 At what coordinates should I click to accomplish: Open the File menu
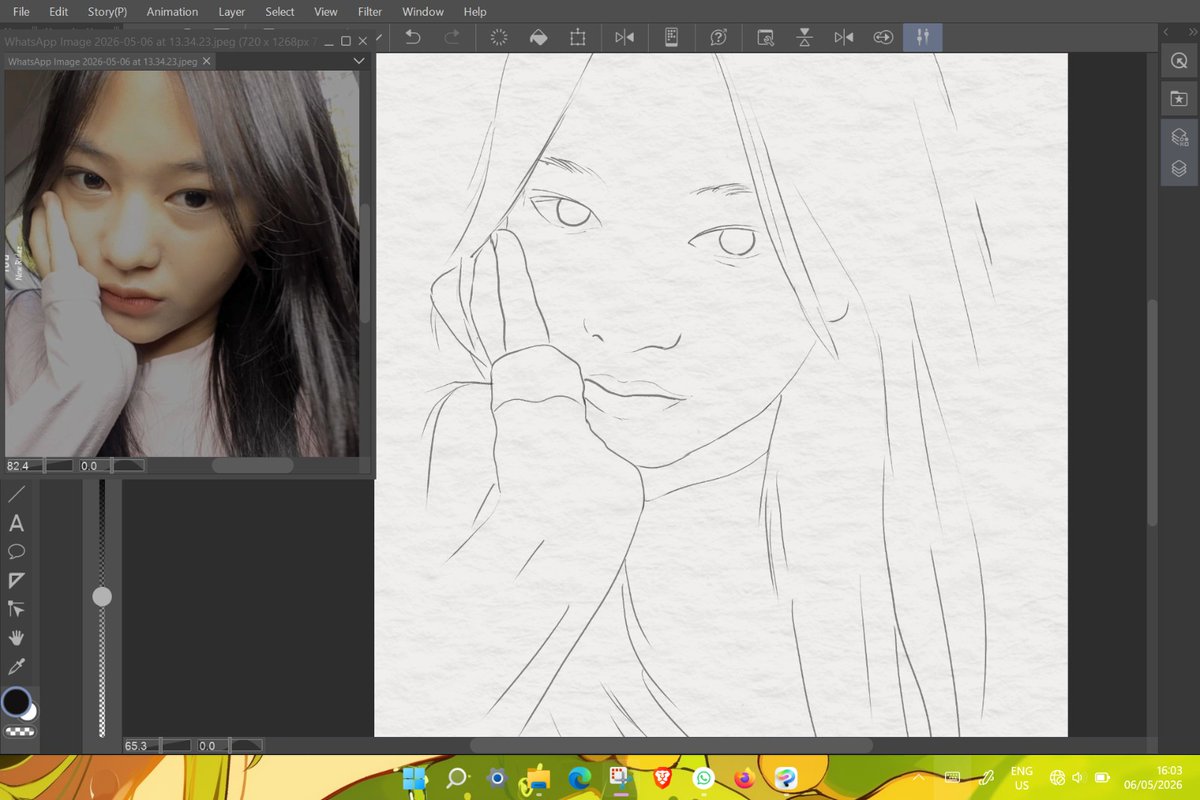click(21, 12)
